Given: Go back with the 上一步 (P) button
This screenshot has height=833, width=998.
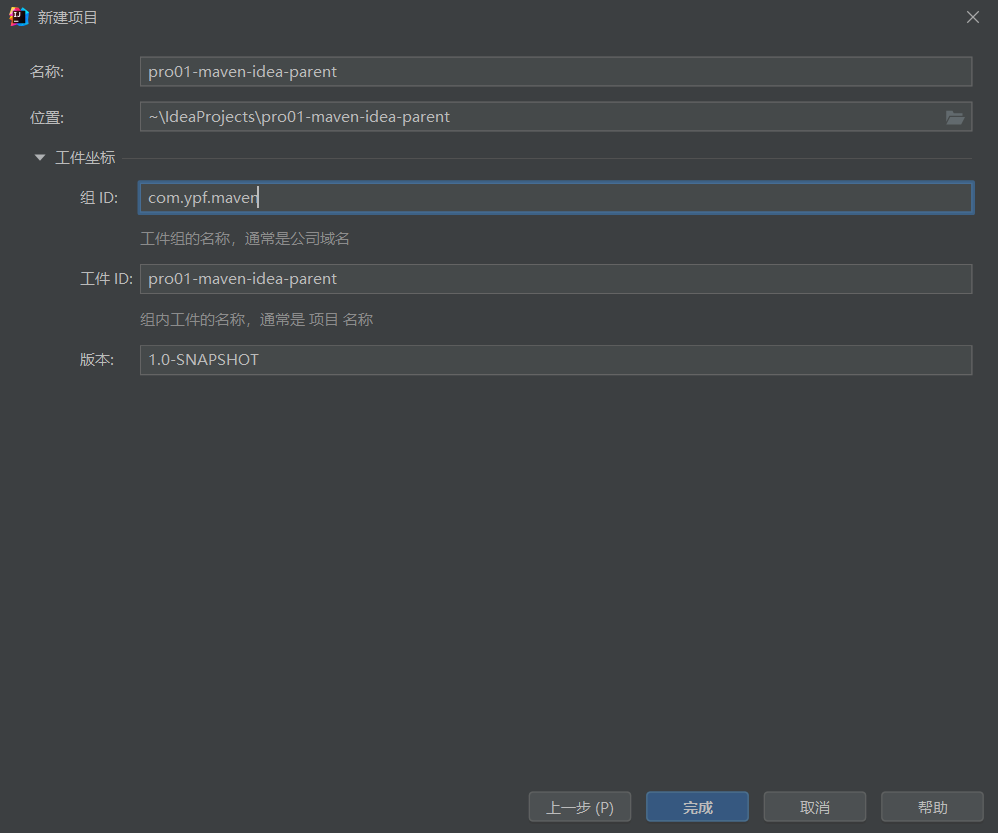Looking at the screenshot, I should [x=580, y=807].
